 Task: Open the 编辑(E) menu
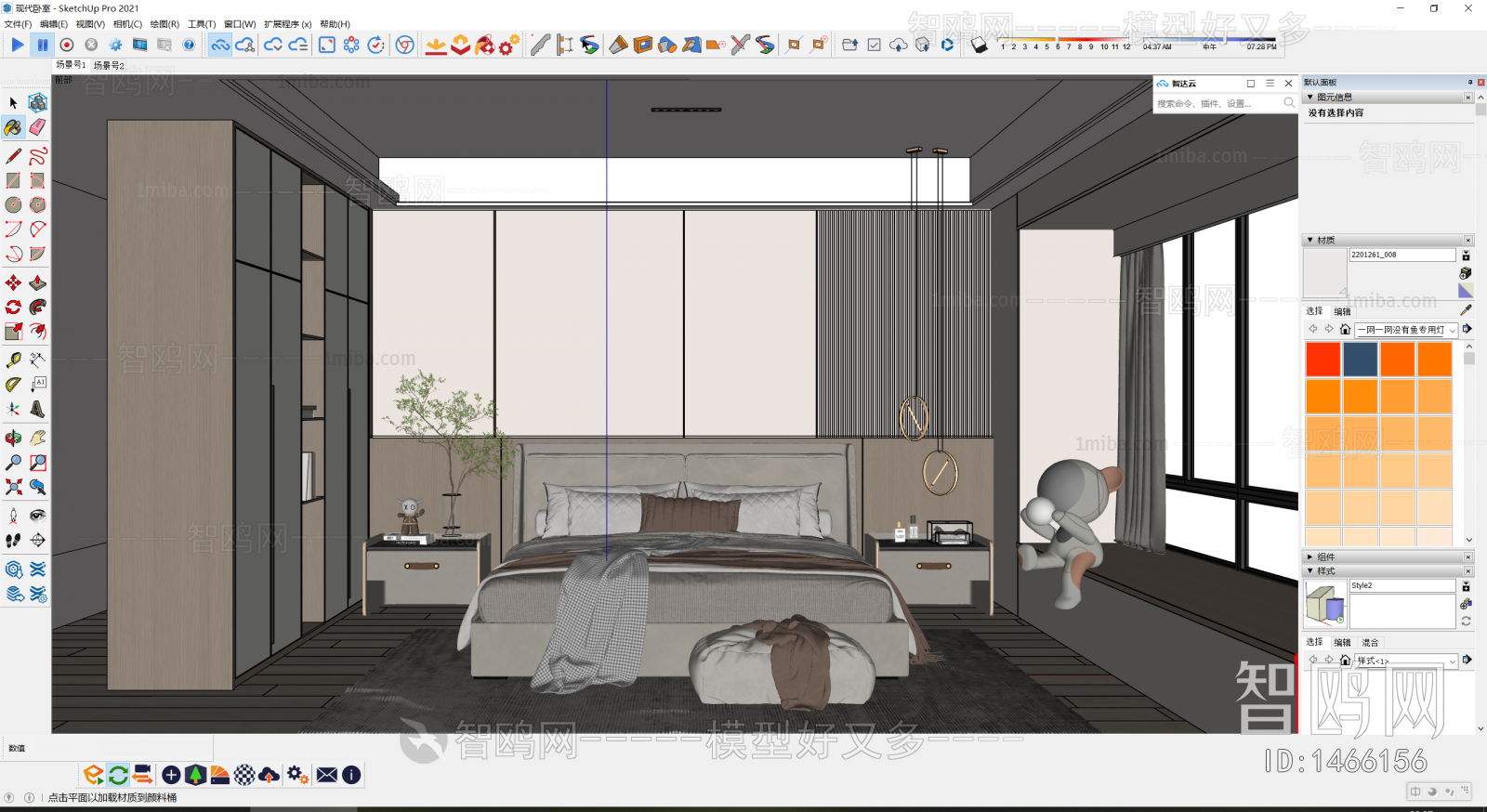[54, 24]
